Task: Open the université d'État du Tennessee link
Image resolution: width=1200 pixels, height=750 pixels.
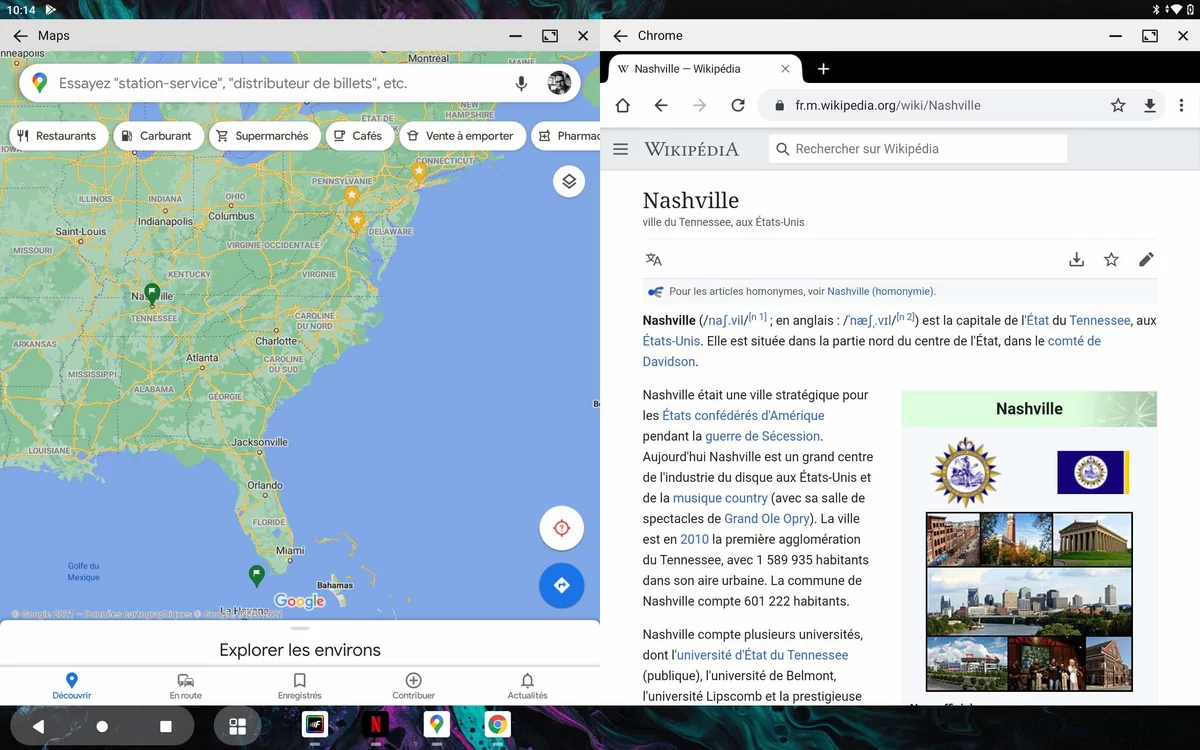Action: (762, 656)
